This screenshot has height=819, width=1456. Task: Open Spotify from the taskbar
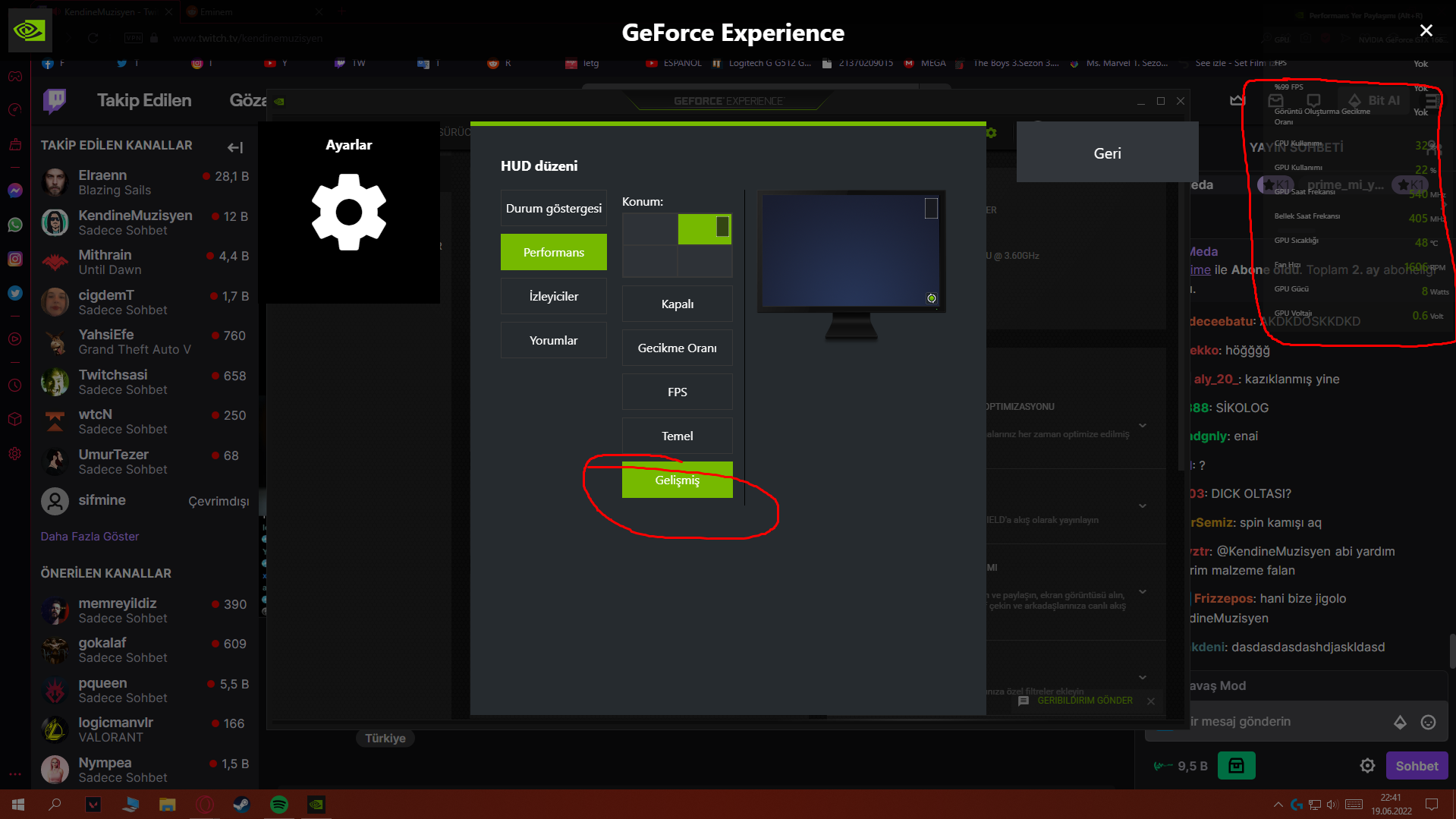click(x=279, y=805)
